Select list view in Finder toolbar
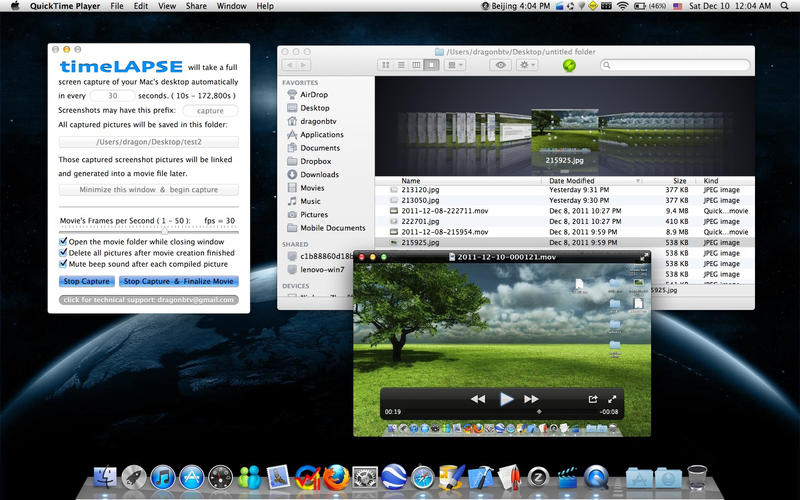 click(401, 65)
